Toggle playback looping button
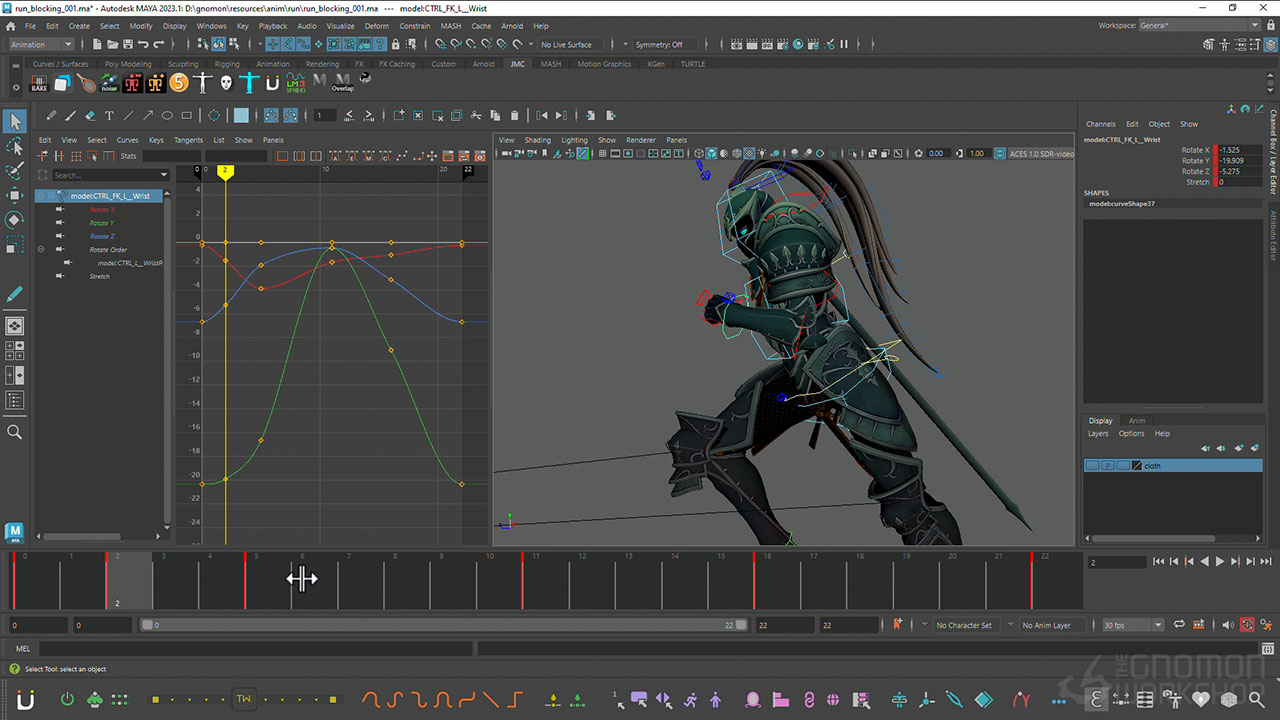The width and height of the screenshot is (1280, 720). pyautogui.click(x=1179, y=625)
